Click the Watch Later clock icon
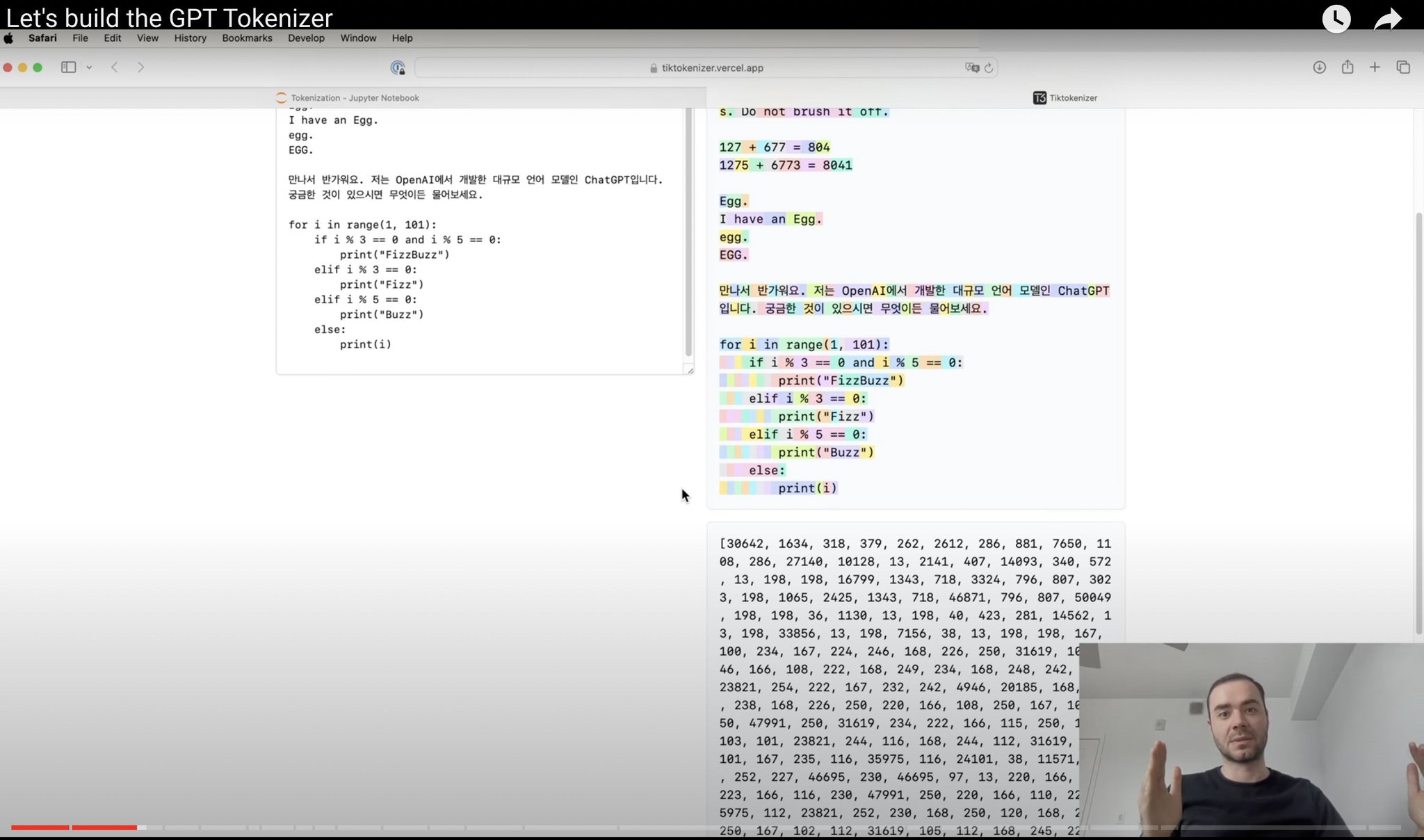Image resolution: width=1424 pixels, height=840 pixels. [x=1336, y=19]
